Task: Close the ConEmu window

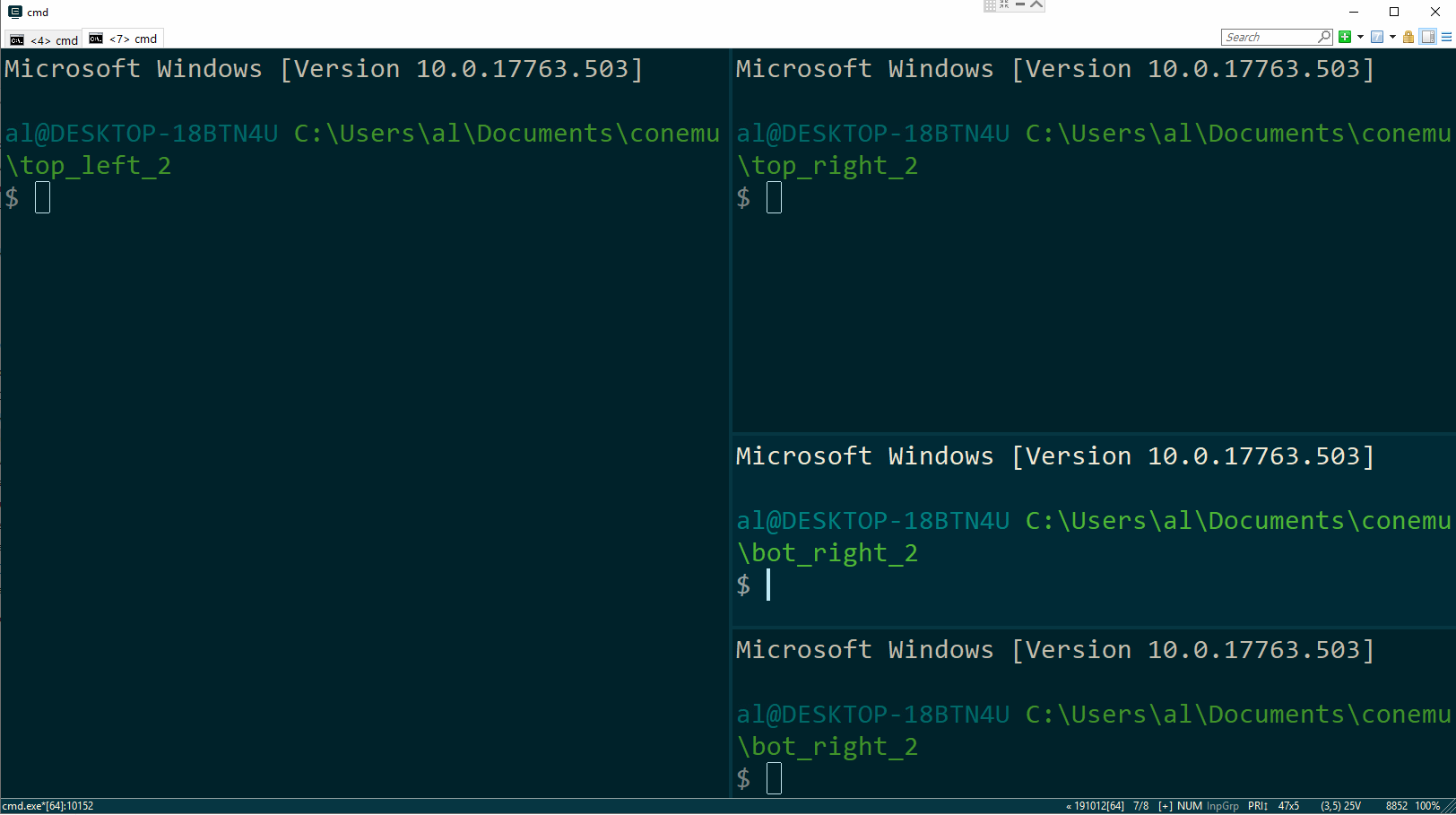Action: 1435,12
